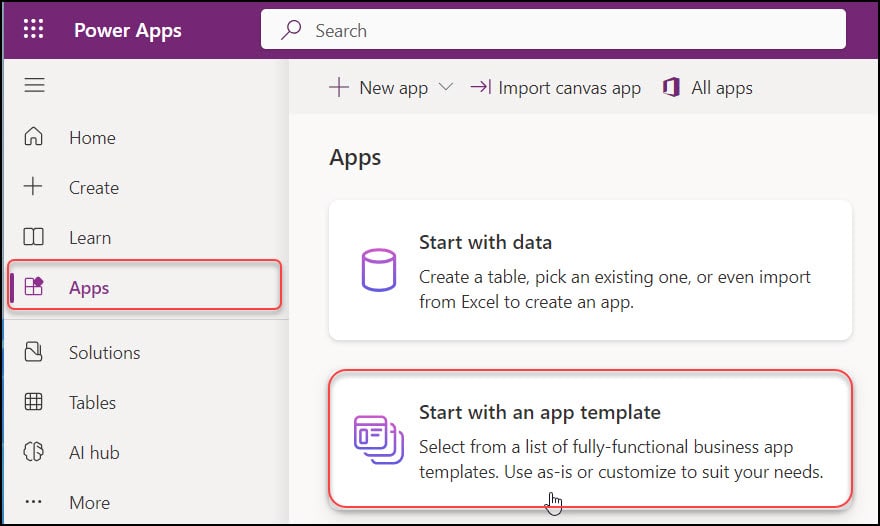Click into the Search box
The height and width of the screenshot is (526, 880).
(x=553, y=29)
